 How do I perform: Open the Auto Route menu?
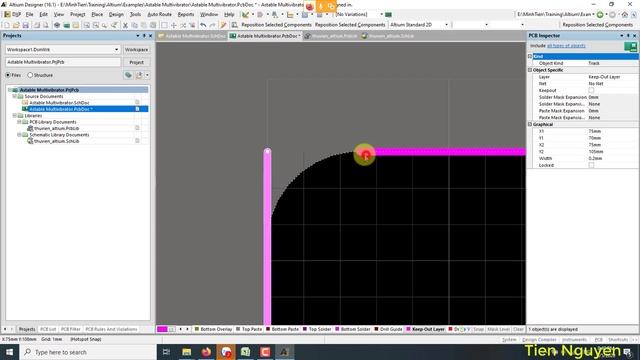point(159,14)
